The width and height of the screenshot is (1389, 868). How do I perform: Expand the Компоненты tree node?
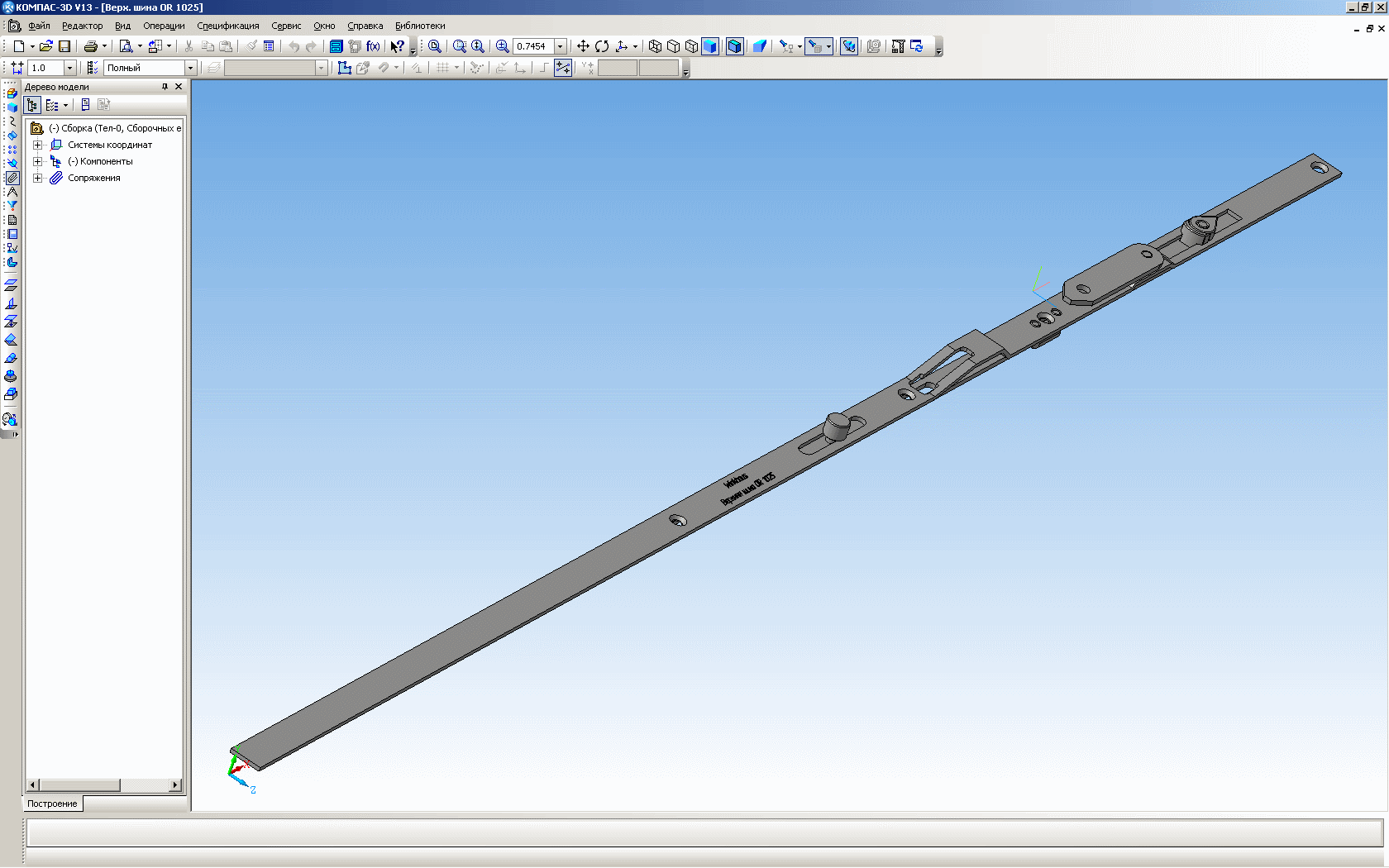pos(37,161)
